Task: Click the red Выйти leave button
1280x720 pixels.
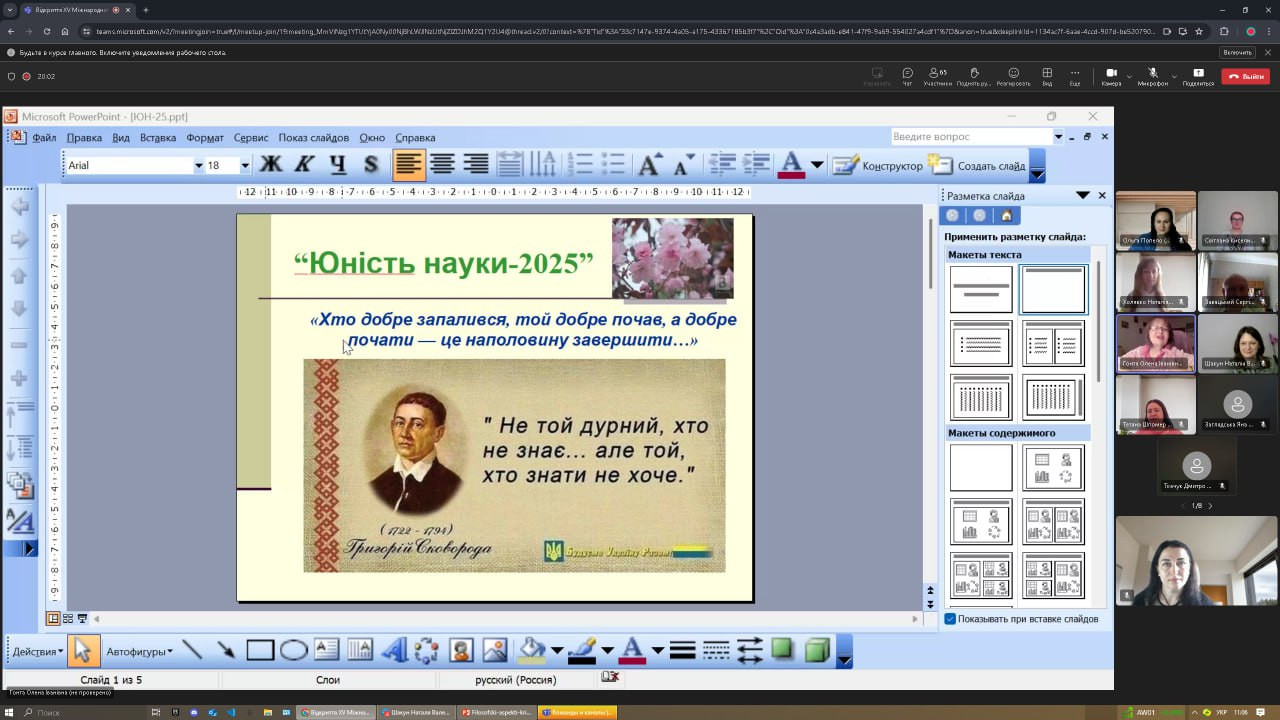Action: click(1245, 76)
